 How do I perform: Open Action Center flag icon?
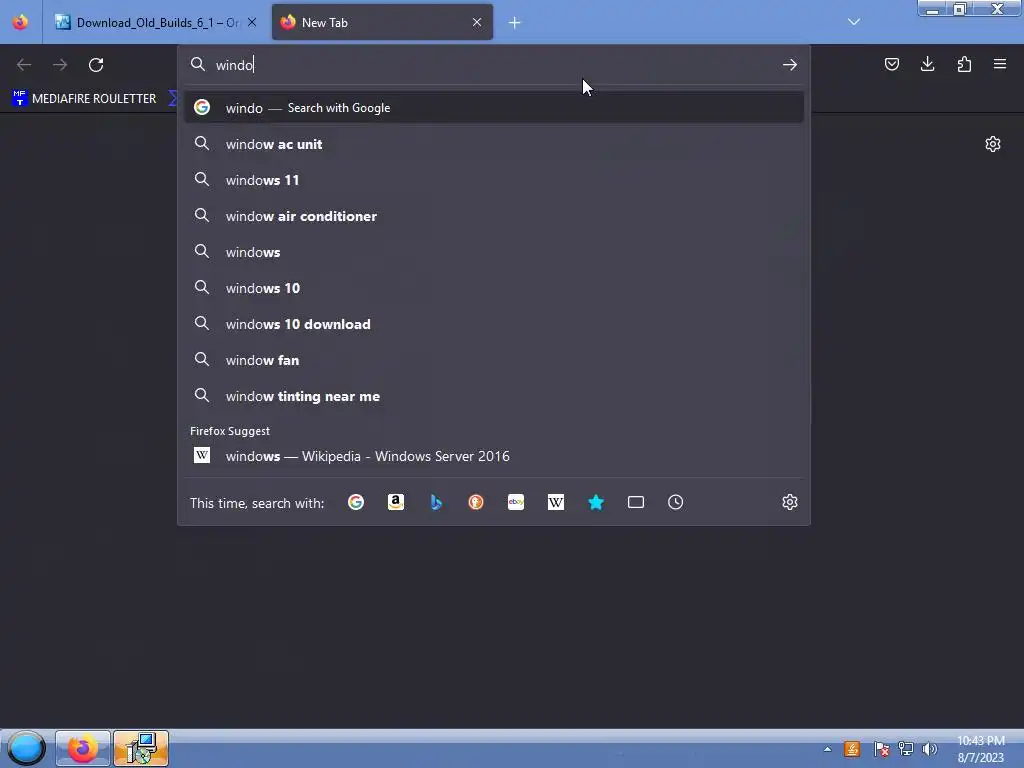(881, 749)
